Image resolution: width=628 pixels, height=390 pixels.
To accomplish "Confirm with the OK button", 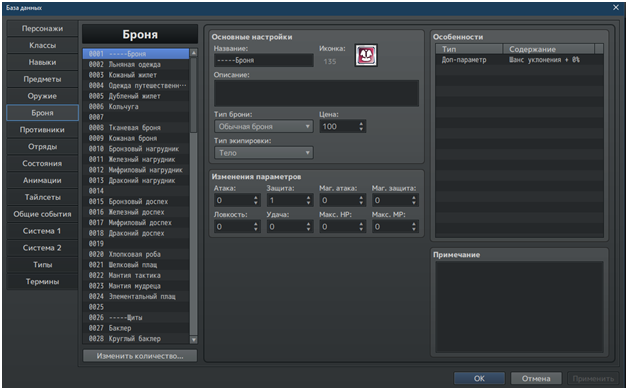I will point(479,378).
